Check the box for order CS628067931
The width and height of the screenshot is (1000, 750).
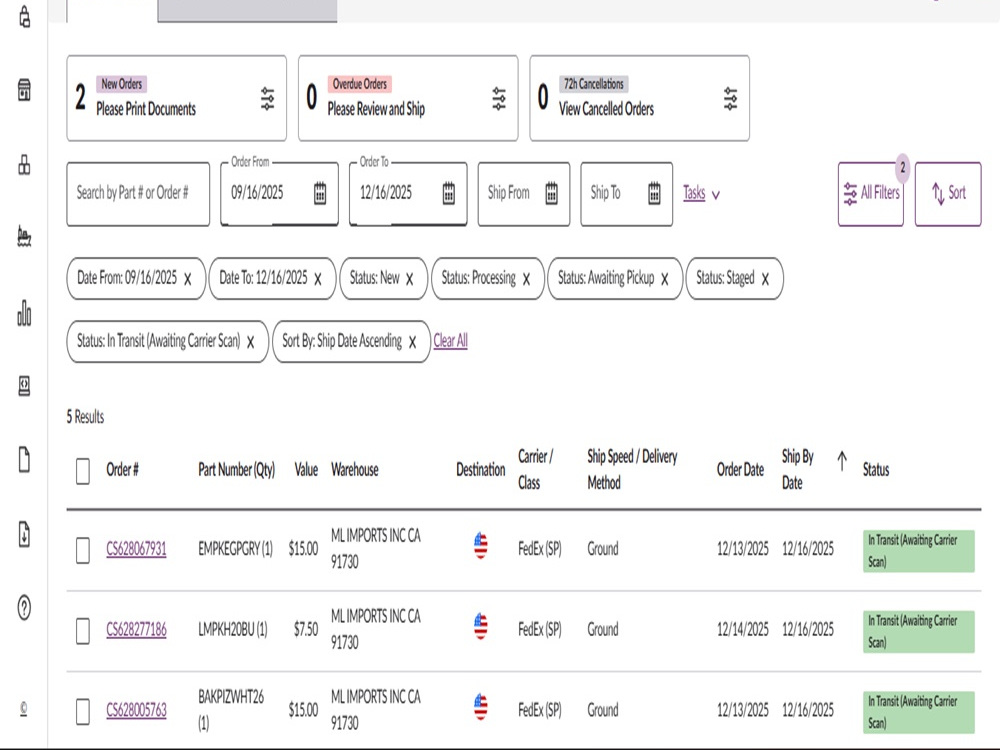(83, 550)
